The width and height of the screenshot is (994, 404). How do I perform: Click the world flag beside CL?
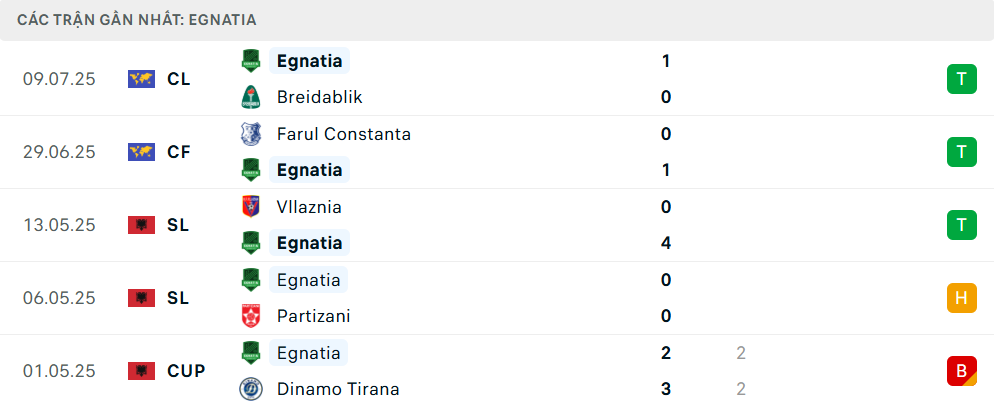coord(141,79)
